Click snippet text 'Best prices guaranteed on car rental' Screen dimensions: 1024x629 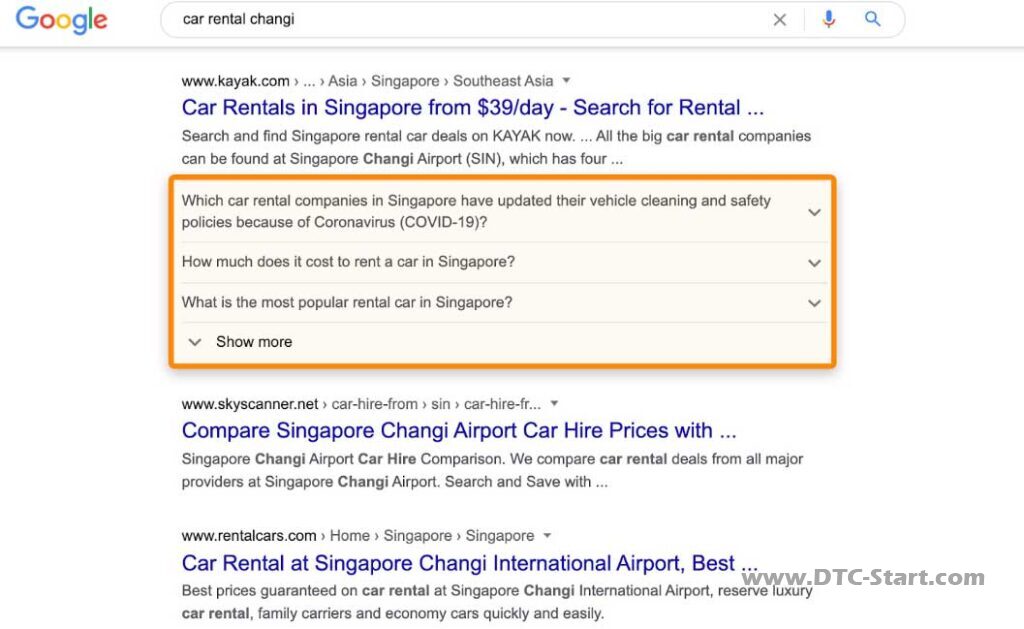306,590
